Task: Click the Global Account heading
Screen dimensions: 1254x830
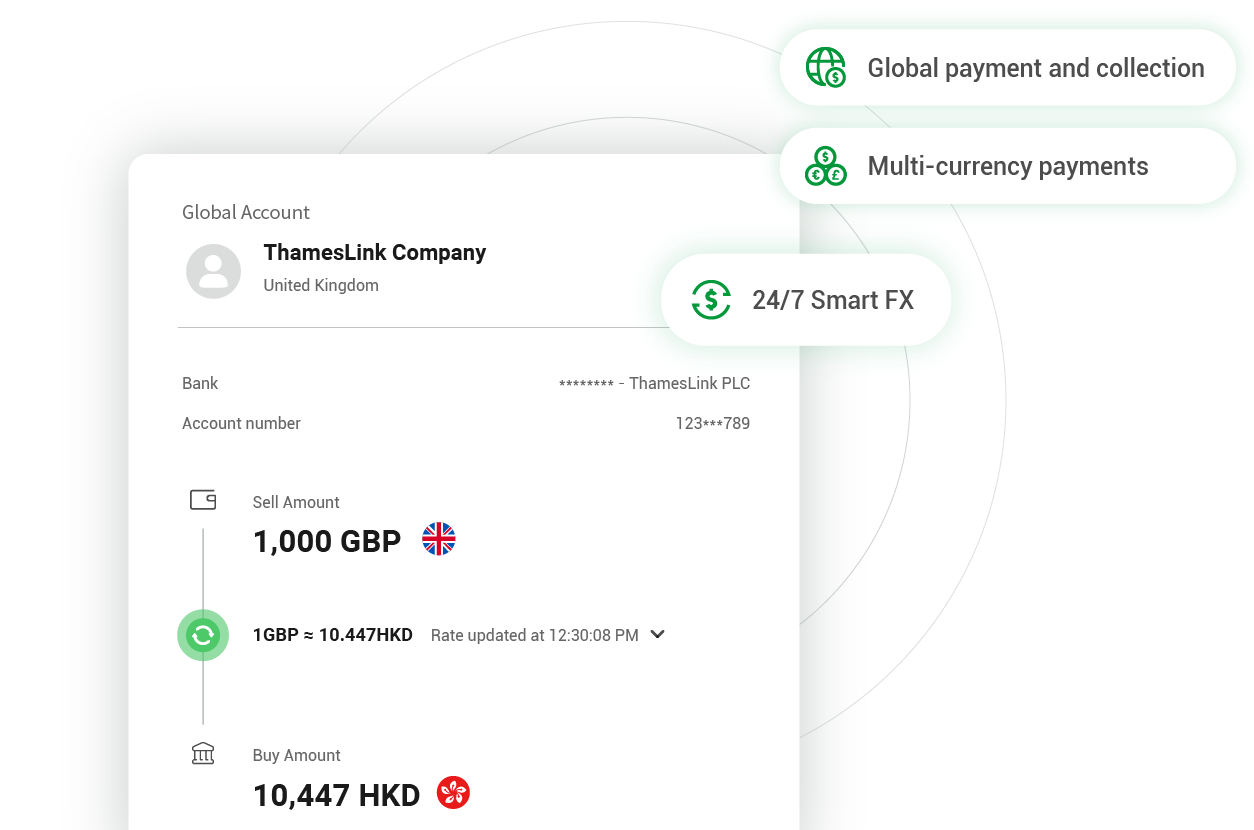Action: pyautogui.click(x=246, y=212)
